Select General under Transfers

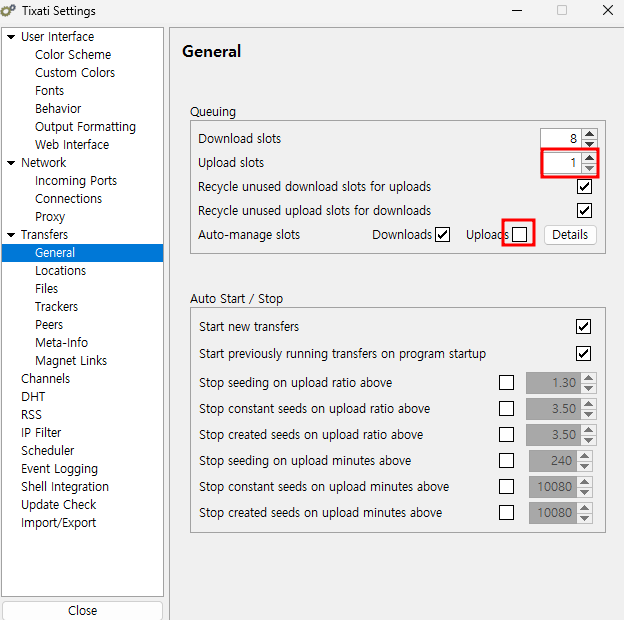82,253
